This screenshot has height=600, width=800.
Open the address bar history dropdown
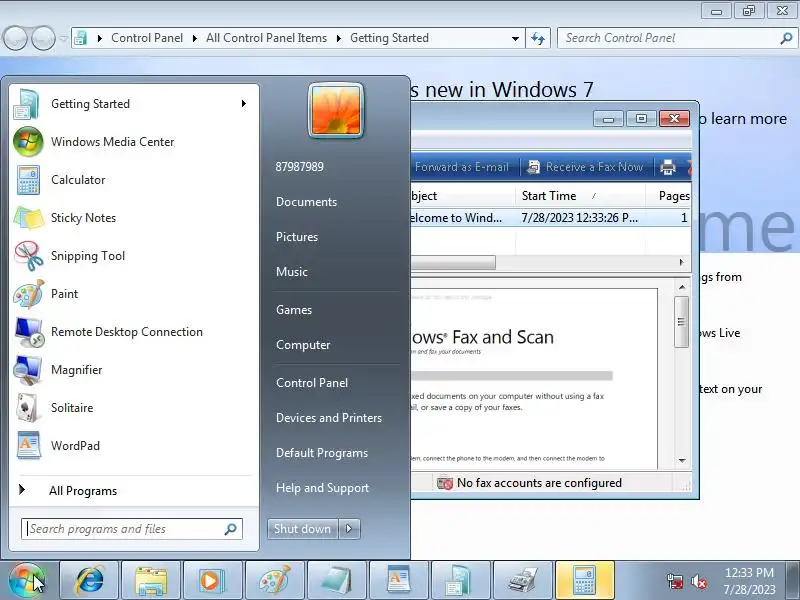tap(515, 38)
